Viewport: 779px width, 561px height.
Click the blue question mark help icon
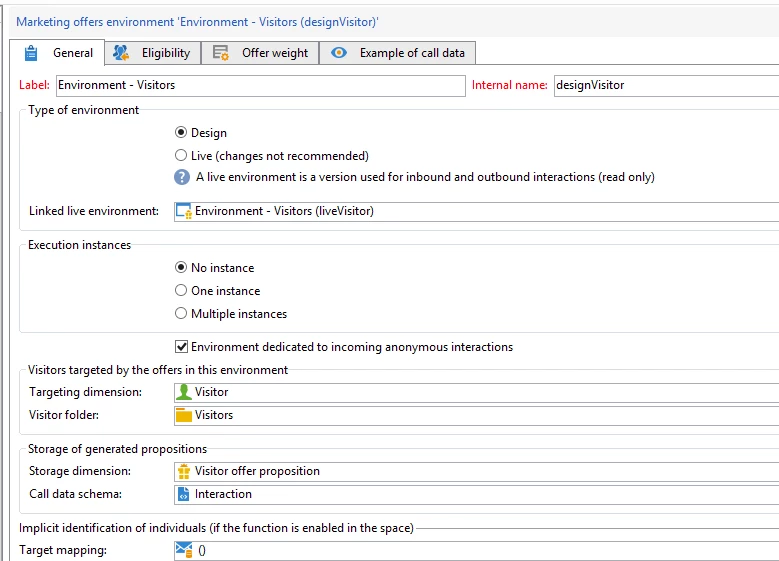(x=182, y=177)
